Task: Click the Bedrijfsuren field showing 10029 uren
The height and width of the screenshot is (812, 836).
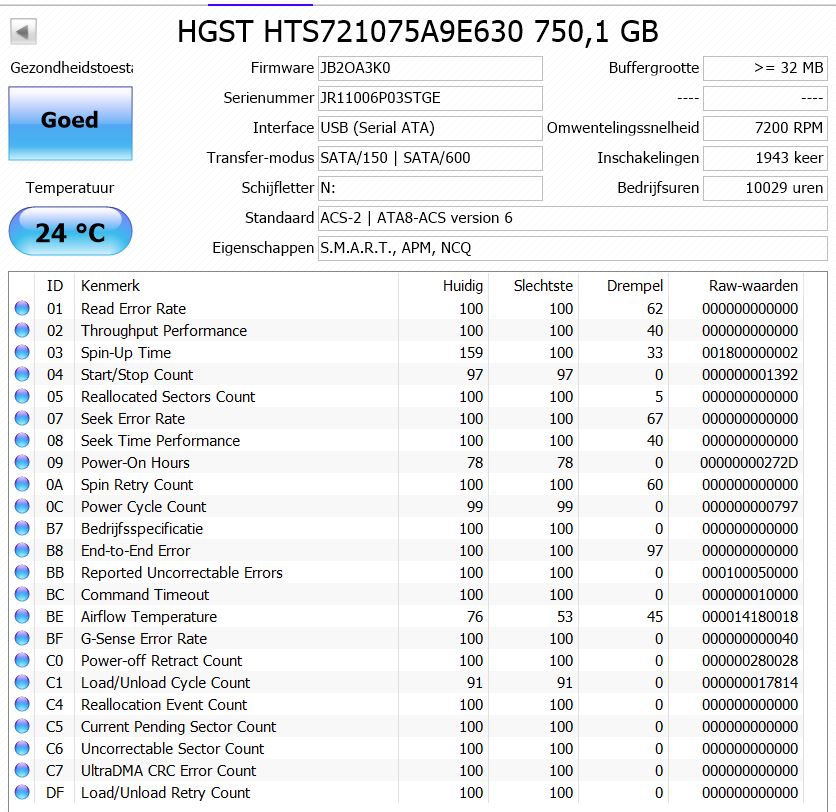Action: point(765,188)
